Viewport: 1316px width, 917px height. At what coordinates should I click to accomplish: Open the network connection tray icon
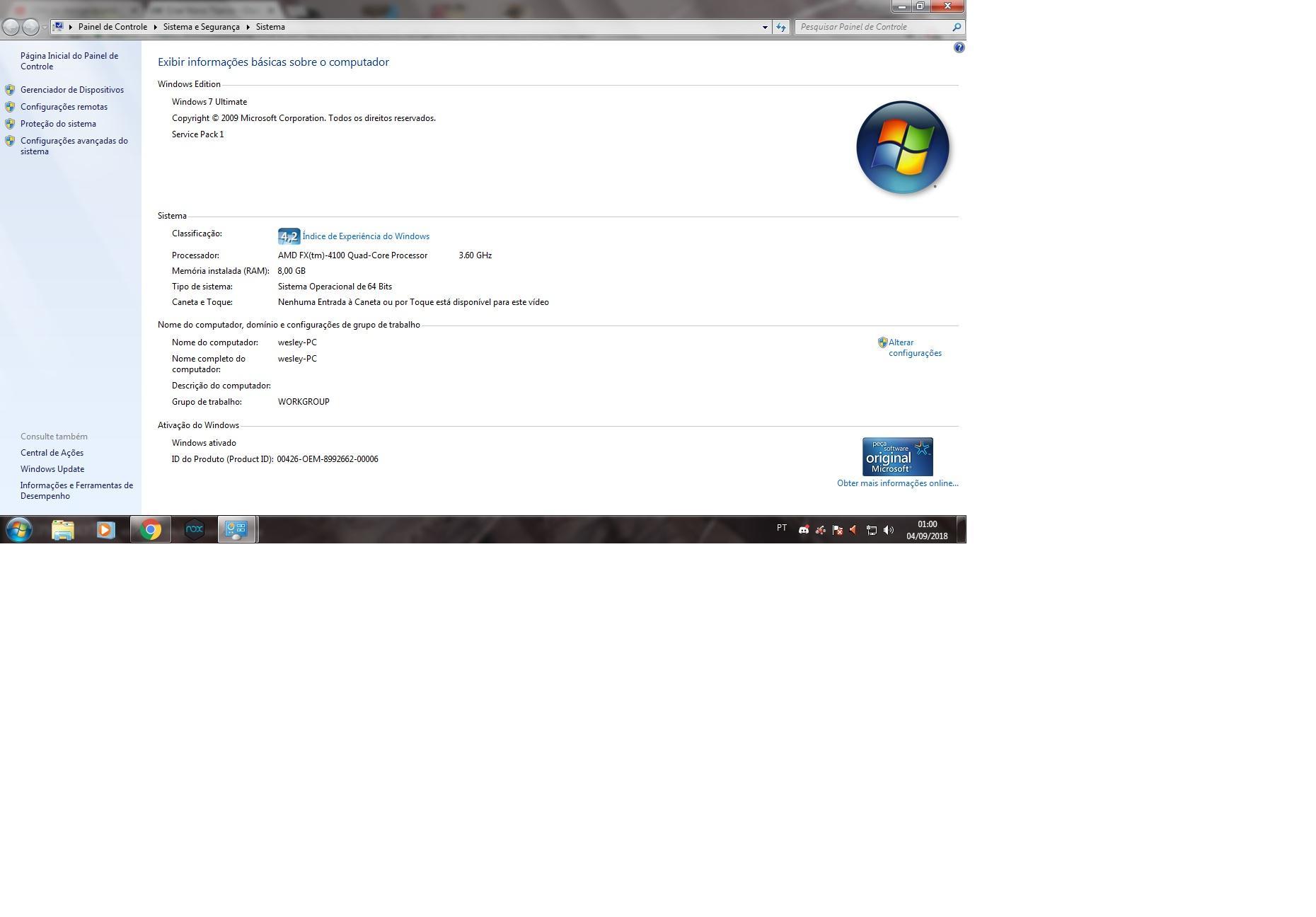point(872,530)
